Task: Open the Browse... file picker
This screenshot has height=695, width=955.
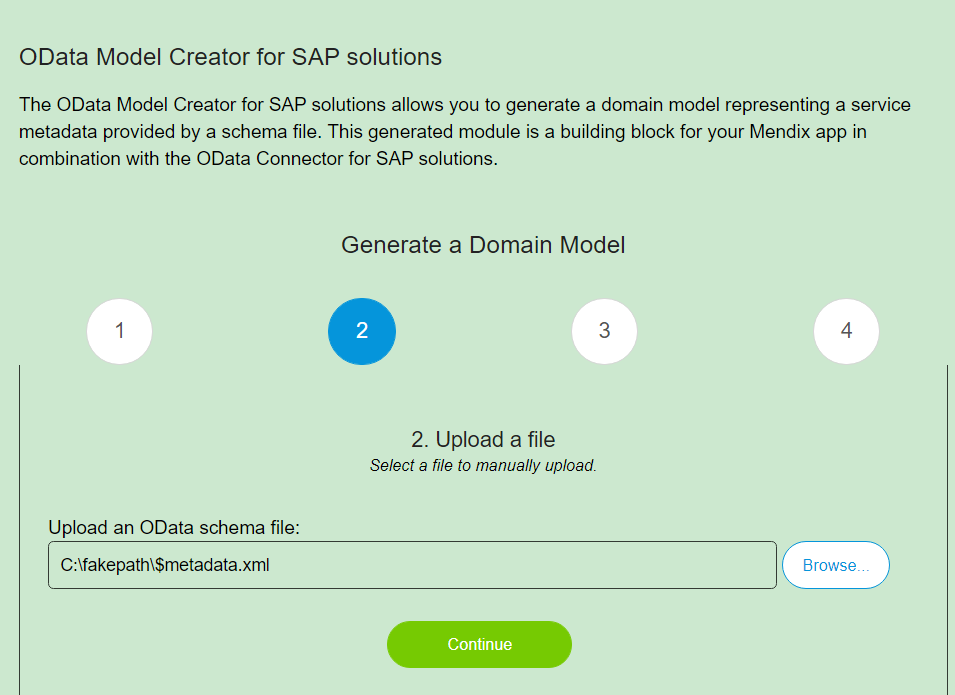Action: [x=836, y=565]
